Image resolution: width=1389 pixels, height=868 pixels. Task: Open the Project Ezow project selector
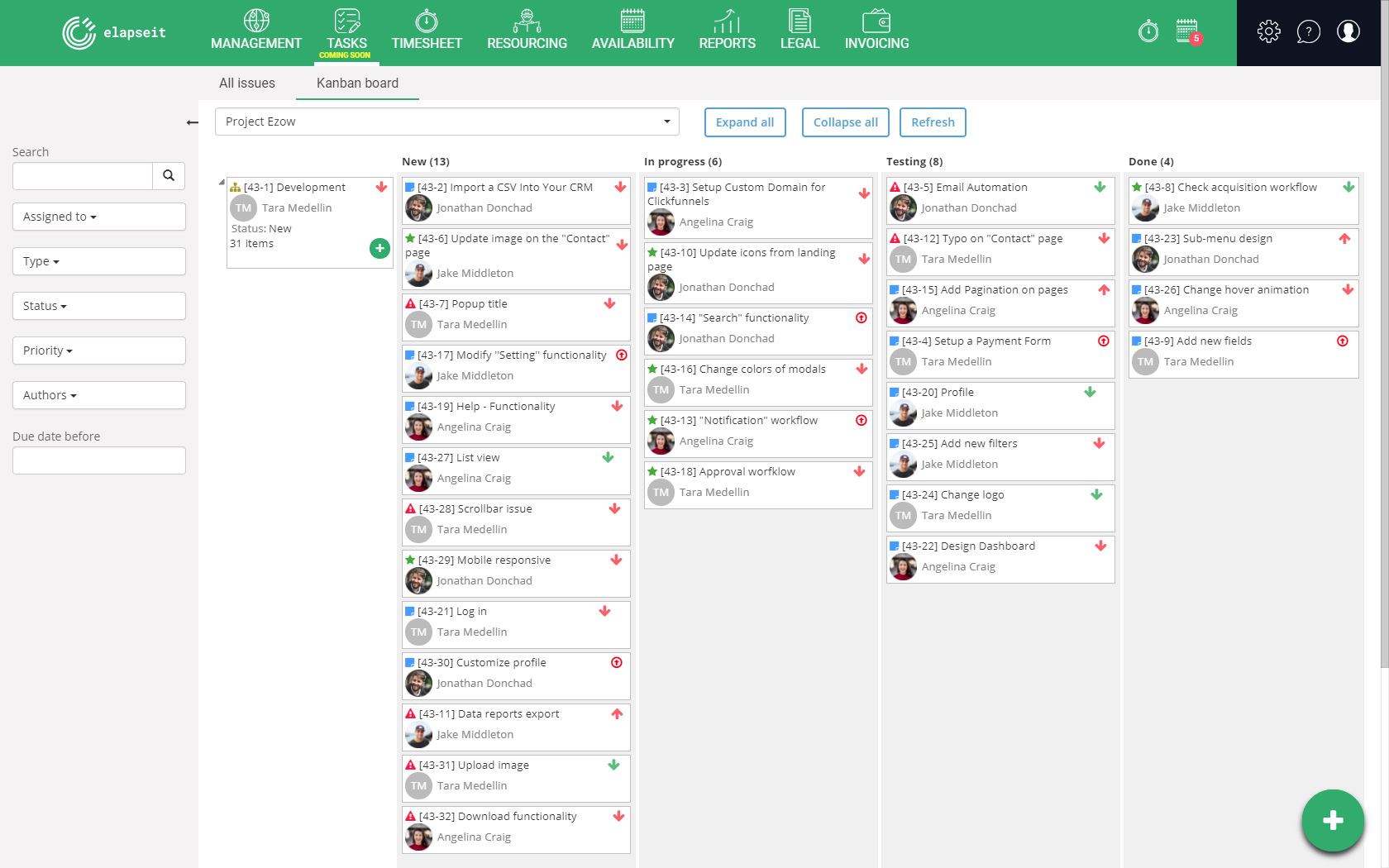446,122
